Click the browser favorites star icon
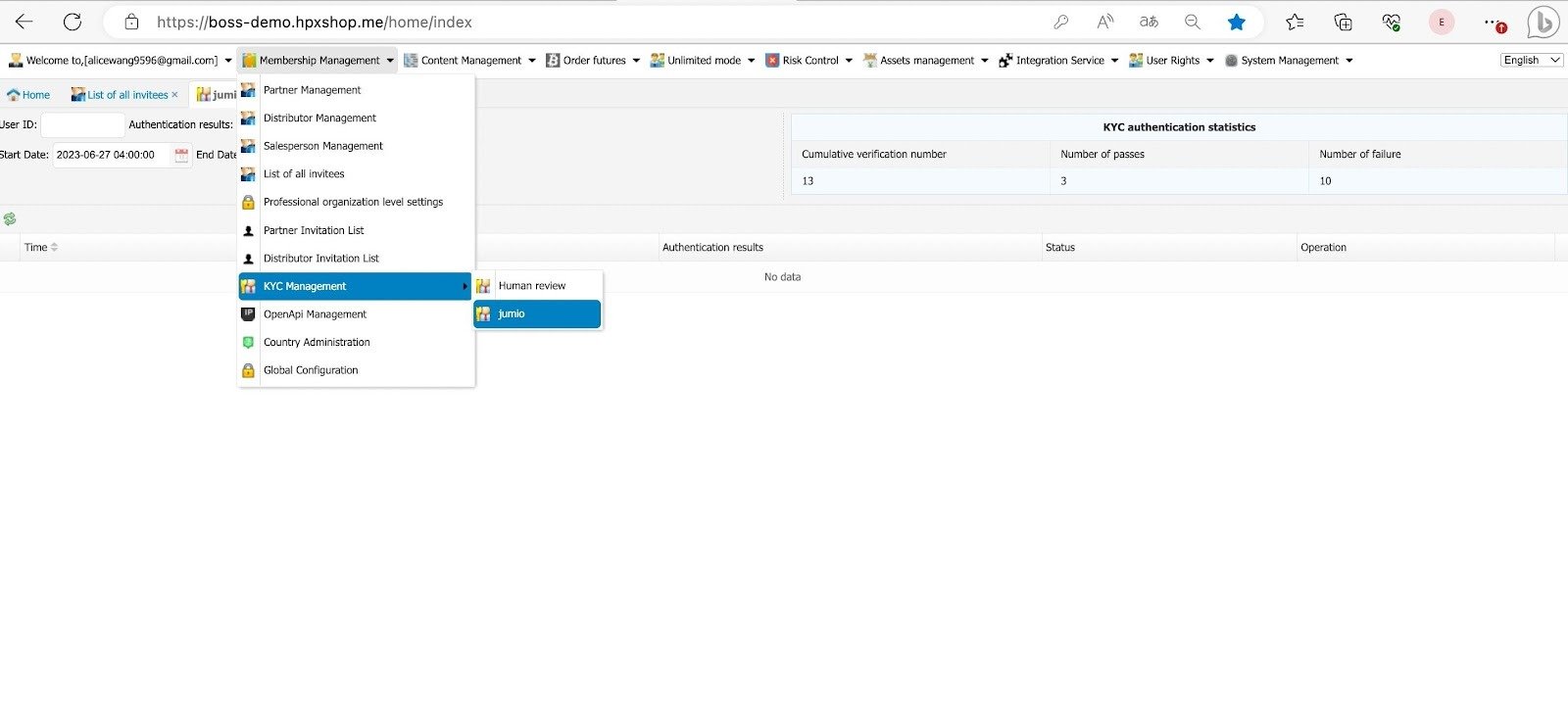The height and width of the screenshot is (717, 1568). (x=1237, y=22)
